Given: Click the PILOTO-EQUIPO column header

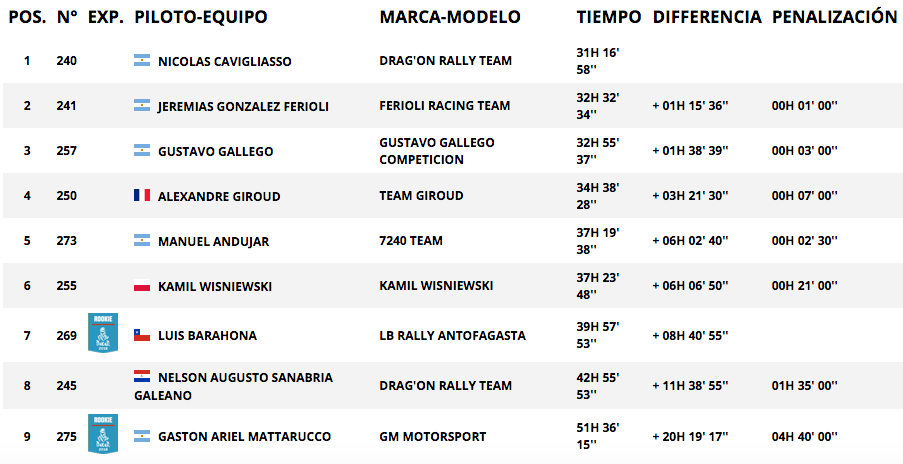Looking at the screenshot, I should click(201, 17).
